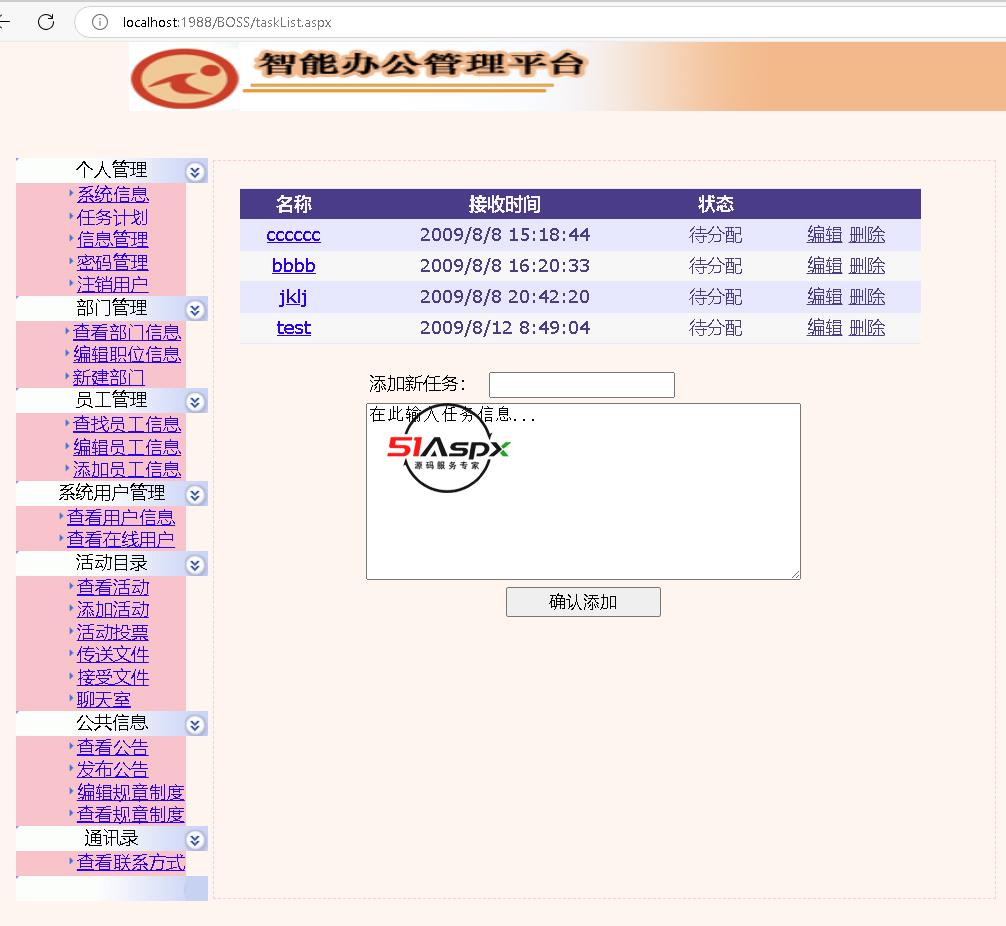
Task: Click the 接收时间 column header
Action: pos(504,204)
